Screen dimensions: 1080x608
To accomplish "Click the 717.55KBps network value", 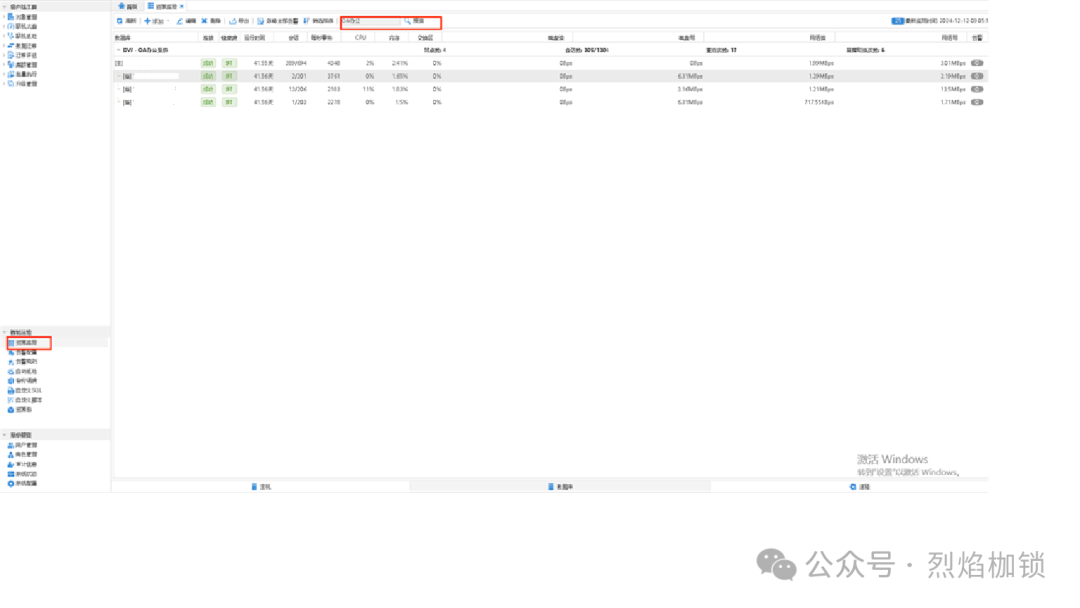I will pos(818,103).
